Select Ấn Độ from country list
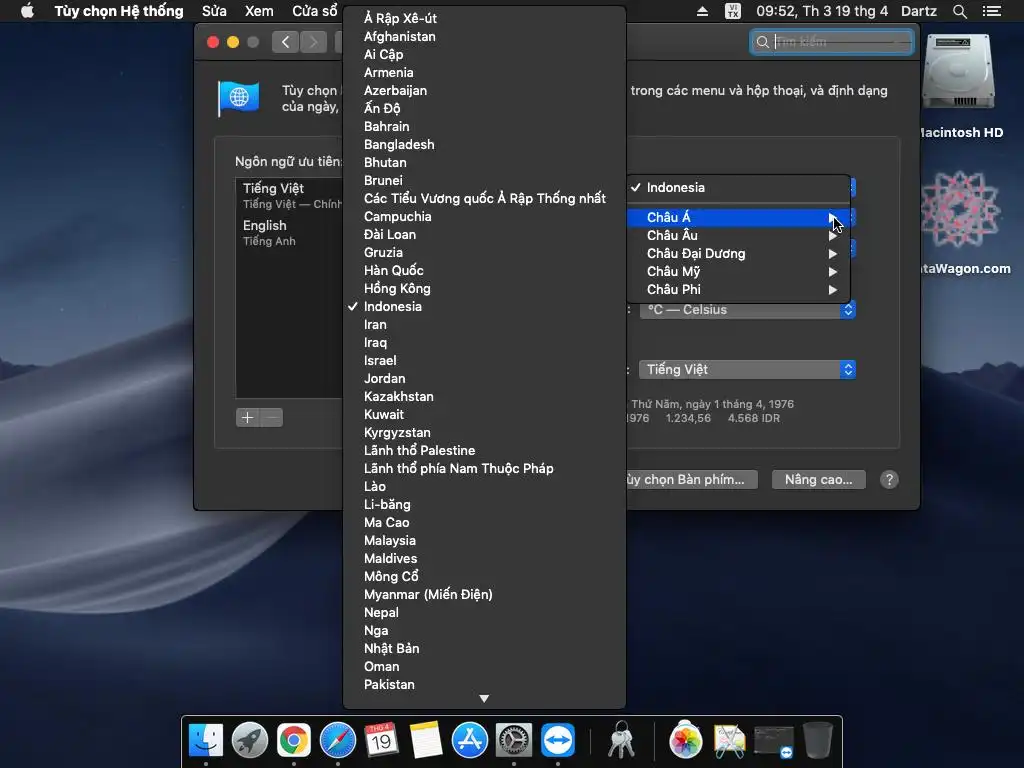 pyautogui.click(x=484, y=108)
